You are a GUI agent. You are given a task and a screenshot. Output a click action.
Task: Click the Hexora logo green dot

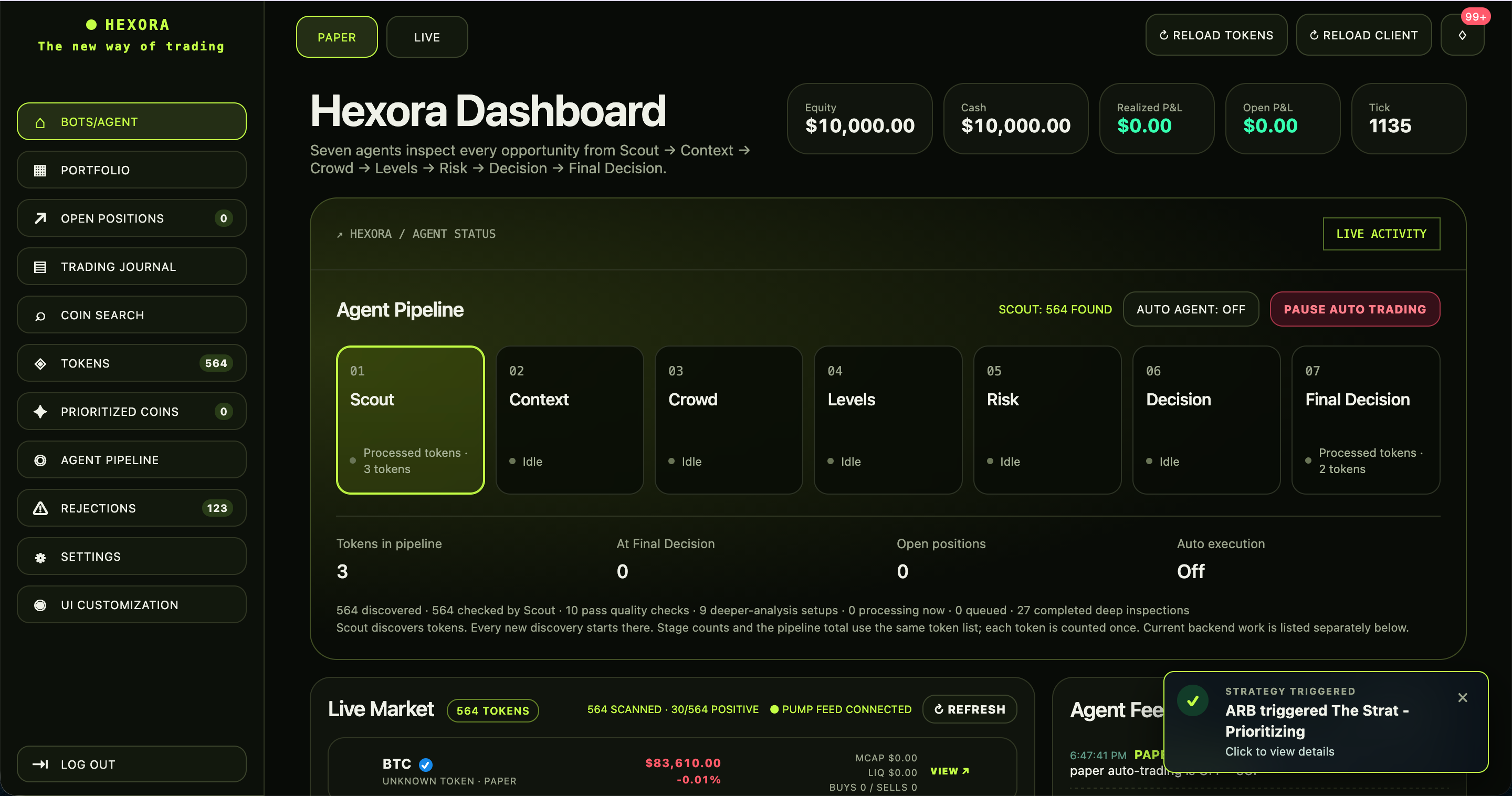point(91,25)
